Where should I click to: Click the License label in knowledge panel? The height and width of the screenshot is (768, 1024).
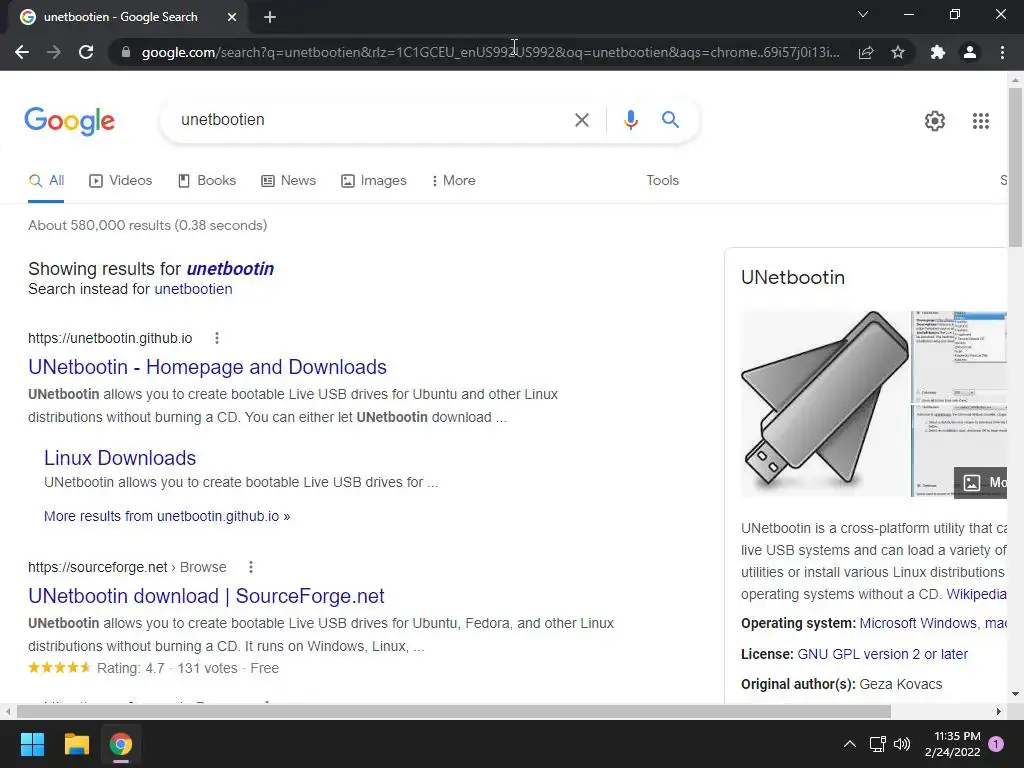pyautogui.click(x=767, y=654)
